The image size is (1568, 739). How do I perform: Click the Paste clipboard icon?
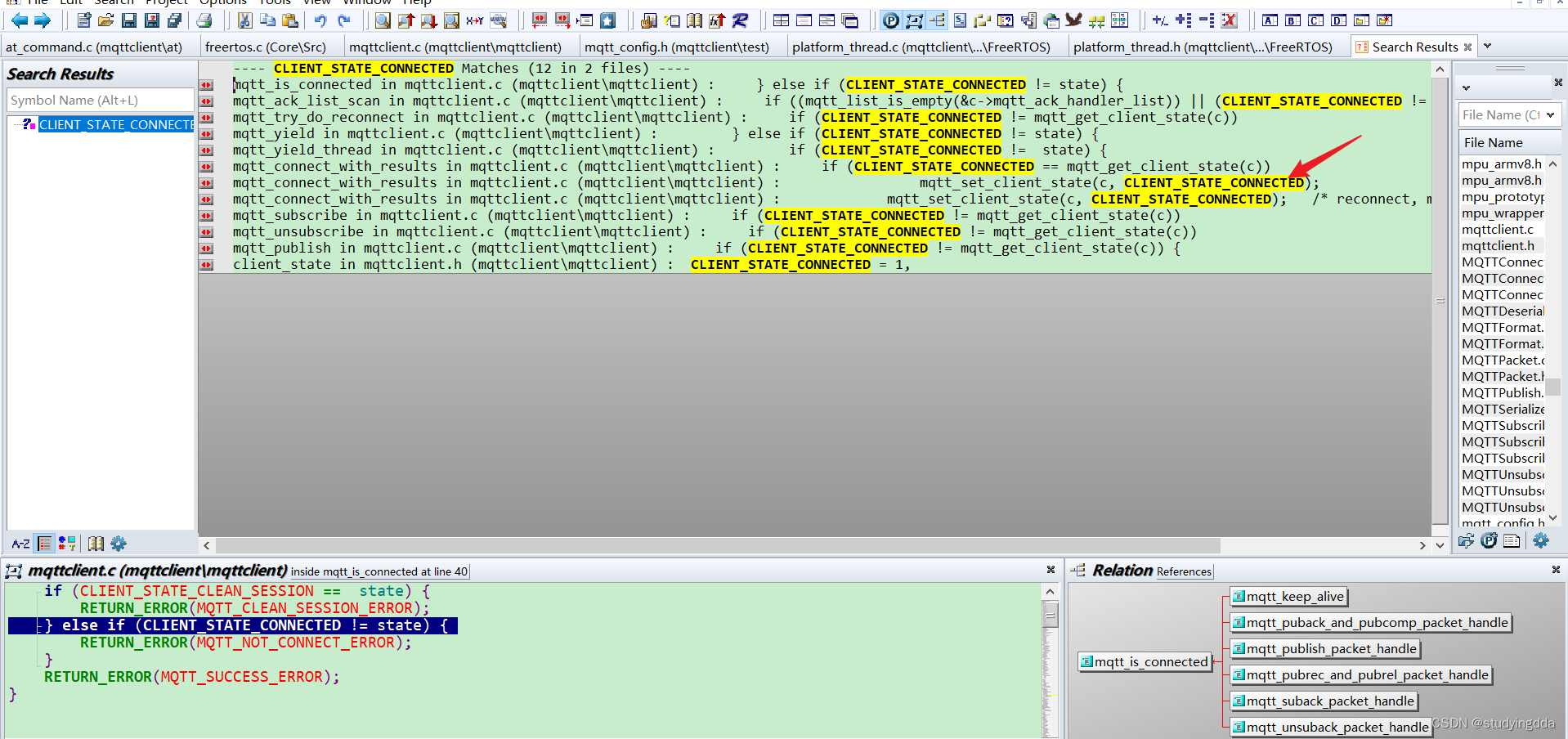pos(290,20)
